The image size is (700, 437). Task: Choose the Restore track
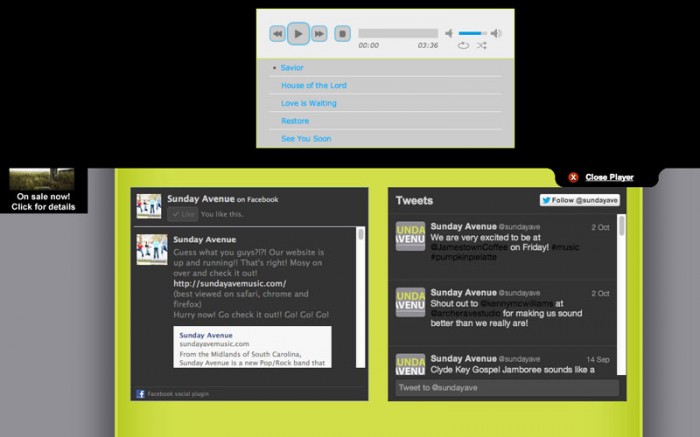coord(295,121)
